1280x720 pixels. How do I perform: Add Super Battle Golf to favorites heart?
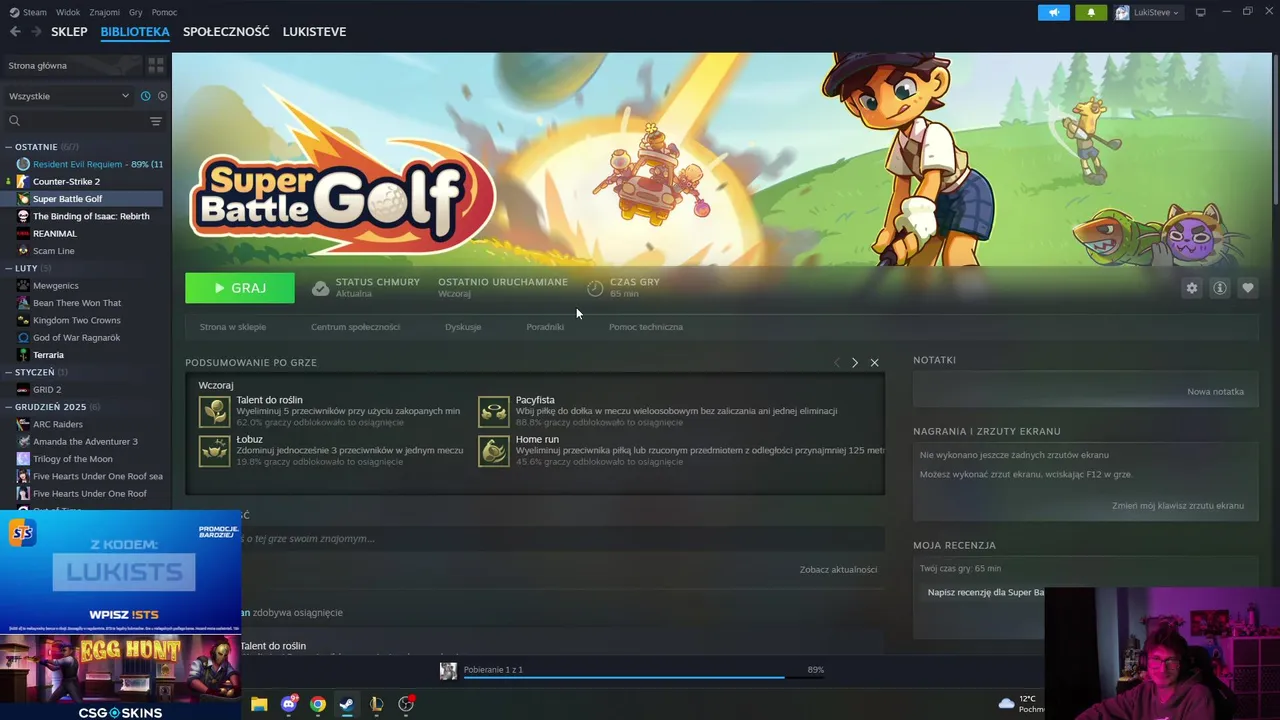point(1247,288)
